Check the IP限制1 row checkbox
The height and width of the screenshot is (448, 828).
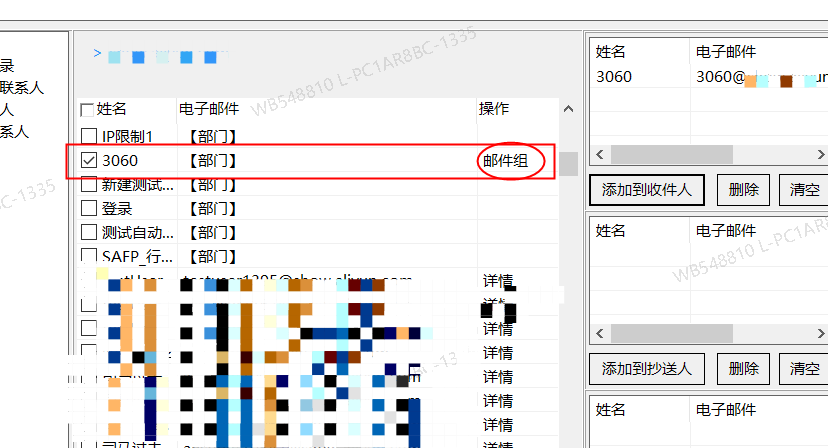[x=88, y=136]
